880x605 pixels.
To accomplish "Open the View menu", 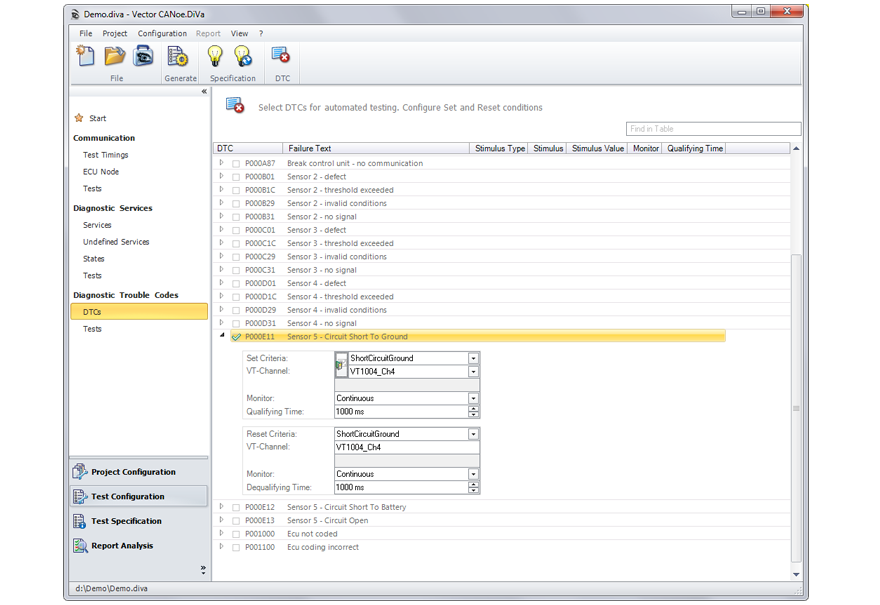I will (240, 34).
